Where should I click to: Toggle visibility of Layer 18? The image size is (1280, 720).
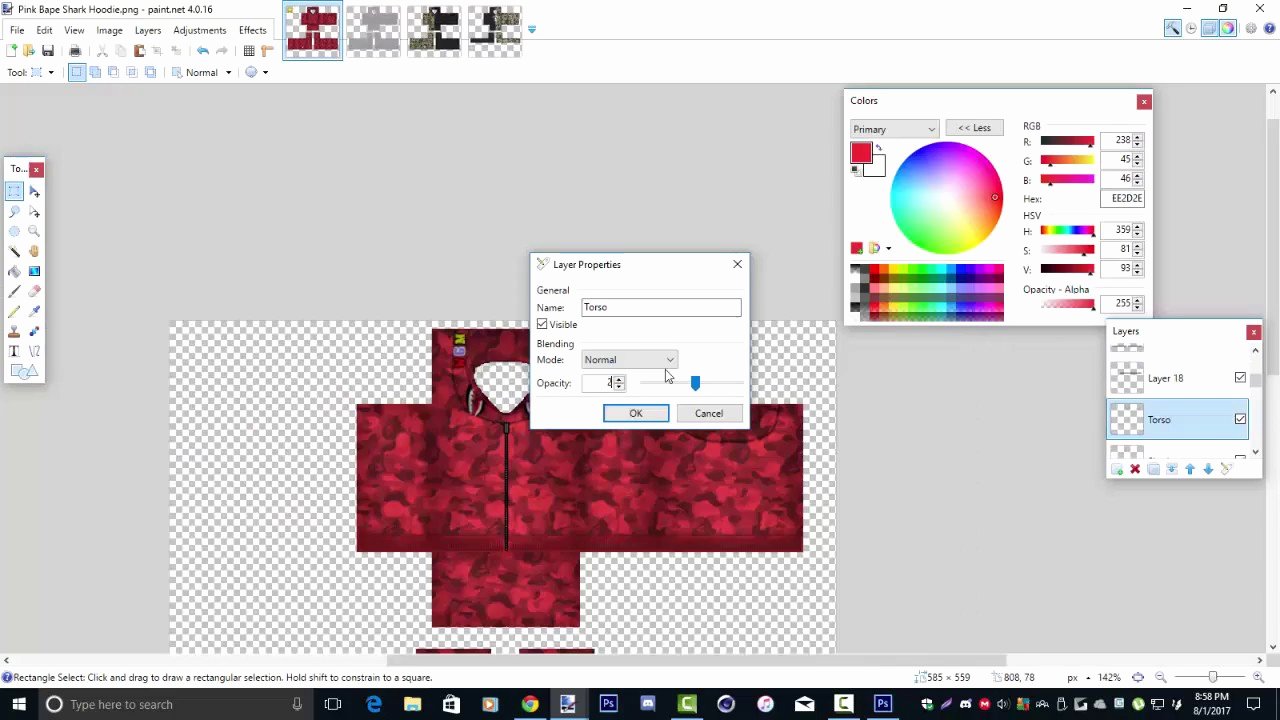tap(1240, 378)
